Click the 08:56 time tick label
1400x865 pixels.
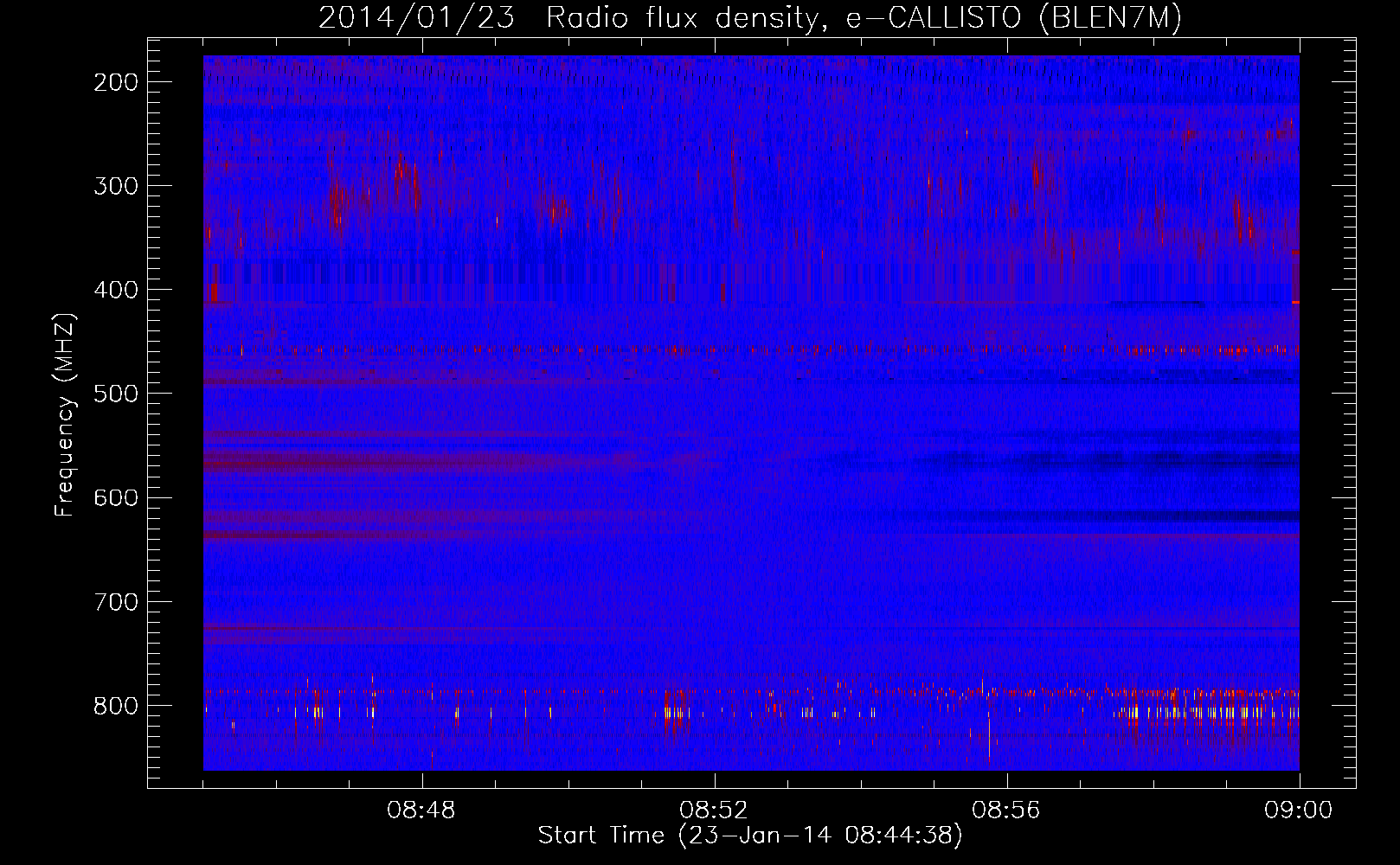pyautogui.click(x=1006, y=811)
